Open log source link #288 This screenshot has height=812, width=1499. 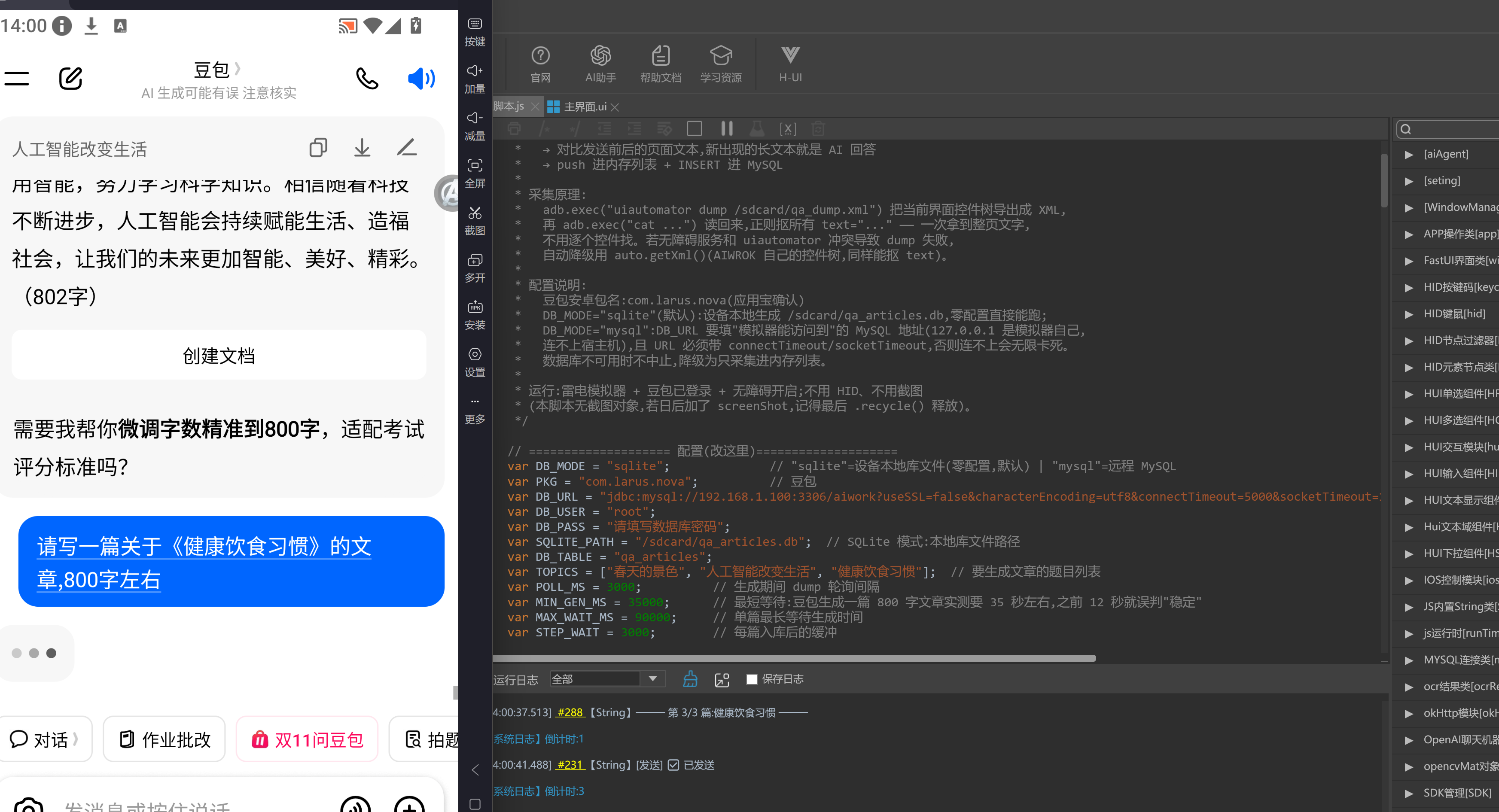(570, 712)
